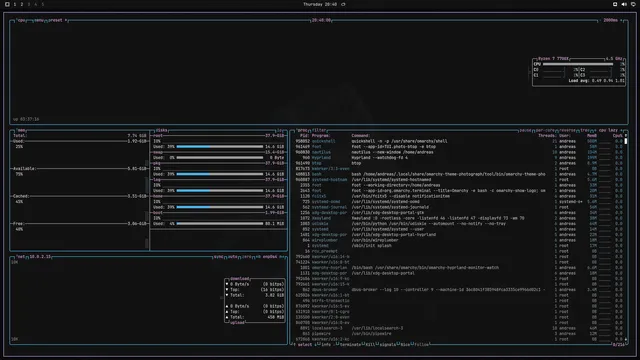This screenshot has height=360, width=640.
Task: Select the wireplumber process row
Action: pyautogui.click(x=459, y=240)
